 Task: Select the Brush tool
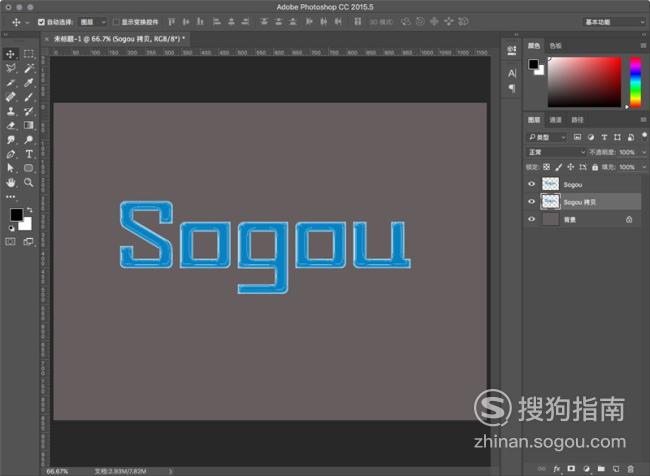click(x=29, y=97)
